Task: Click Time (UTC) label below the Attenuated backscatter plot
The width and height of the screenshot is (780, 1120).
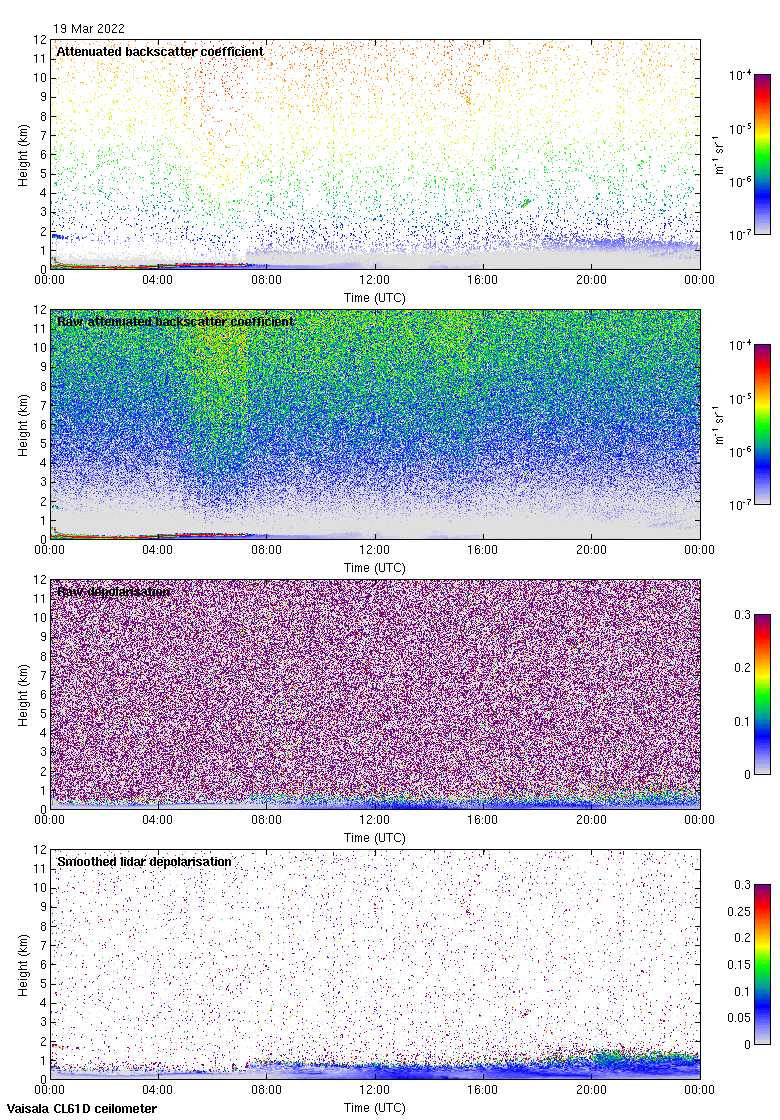Action: [374, 297]
